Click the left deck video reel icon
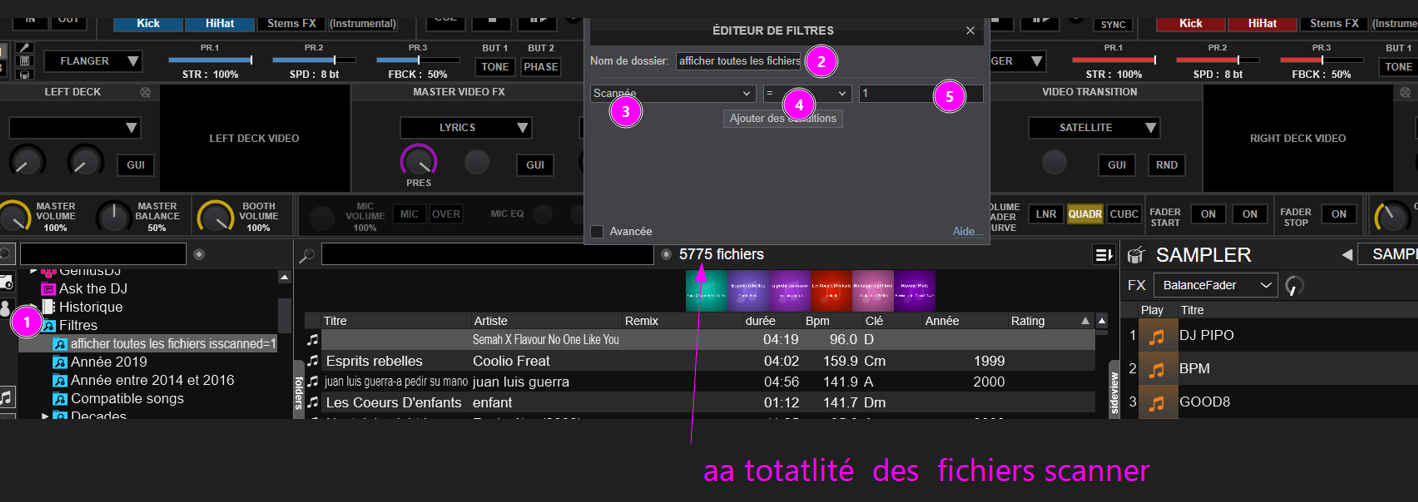This screenshot has width=1418, height=502. coord(145,92)
